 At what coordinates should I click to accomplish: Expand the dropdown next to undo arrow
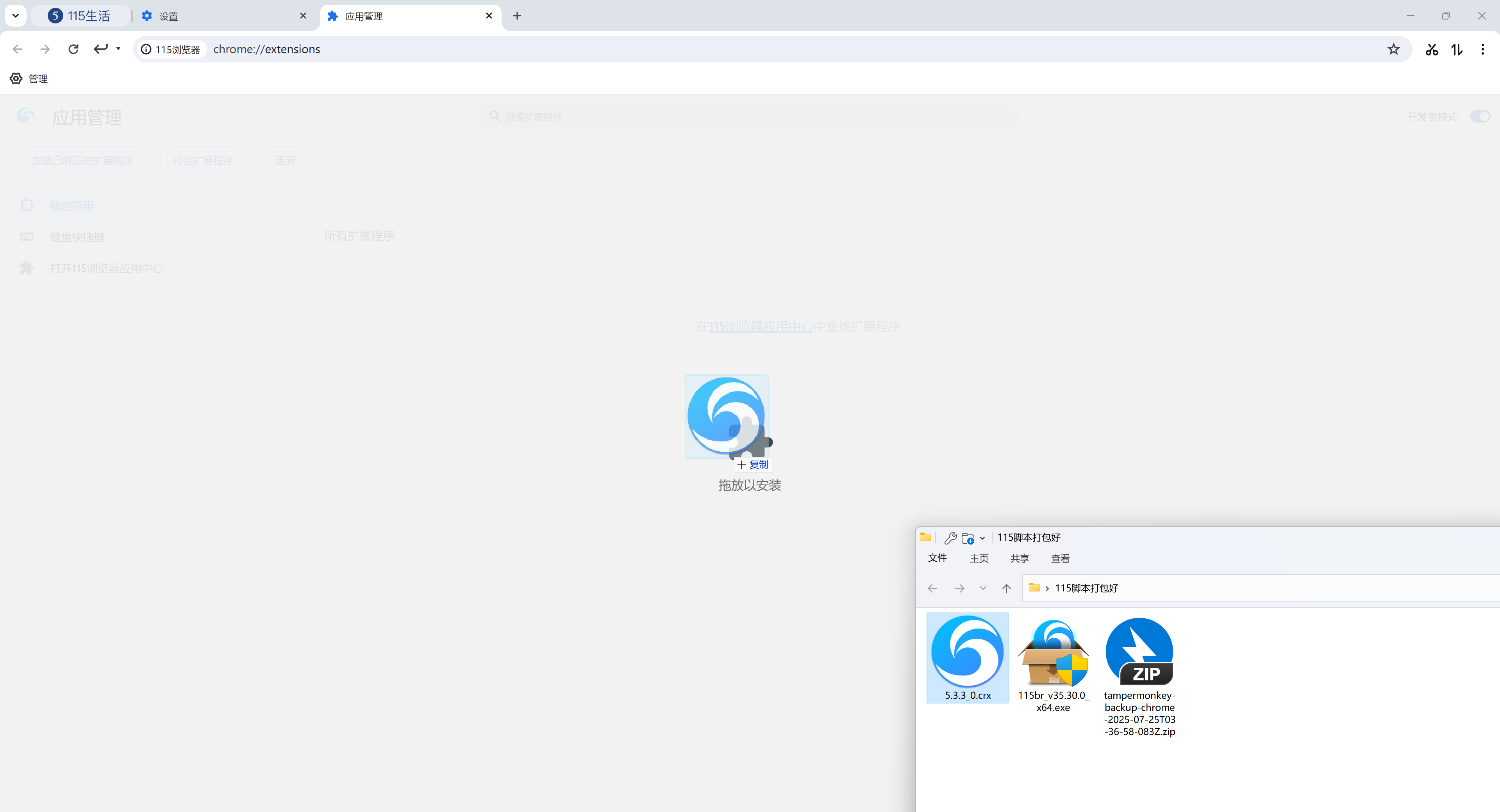point(118,49)
